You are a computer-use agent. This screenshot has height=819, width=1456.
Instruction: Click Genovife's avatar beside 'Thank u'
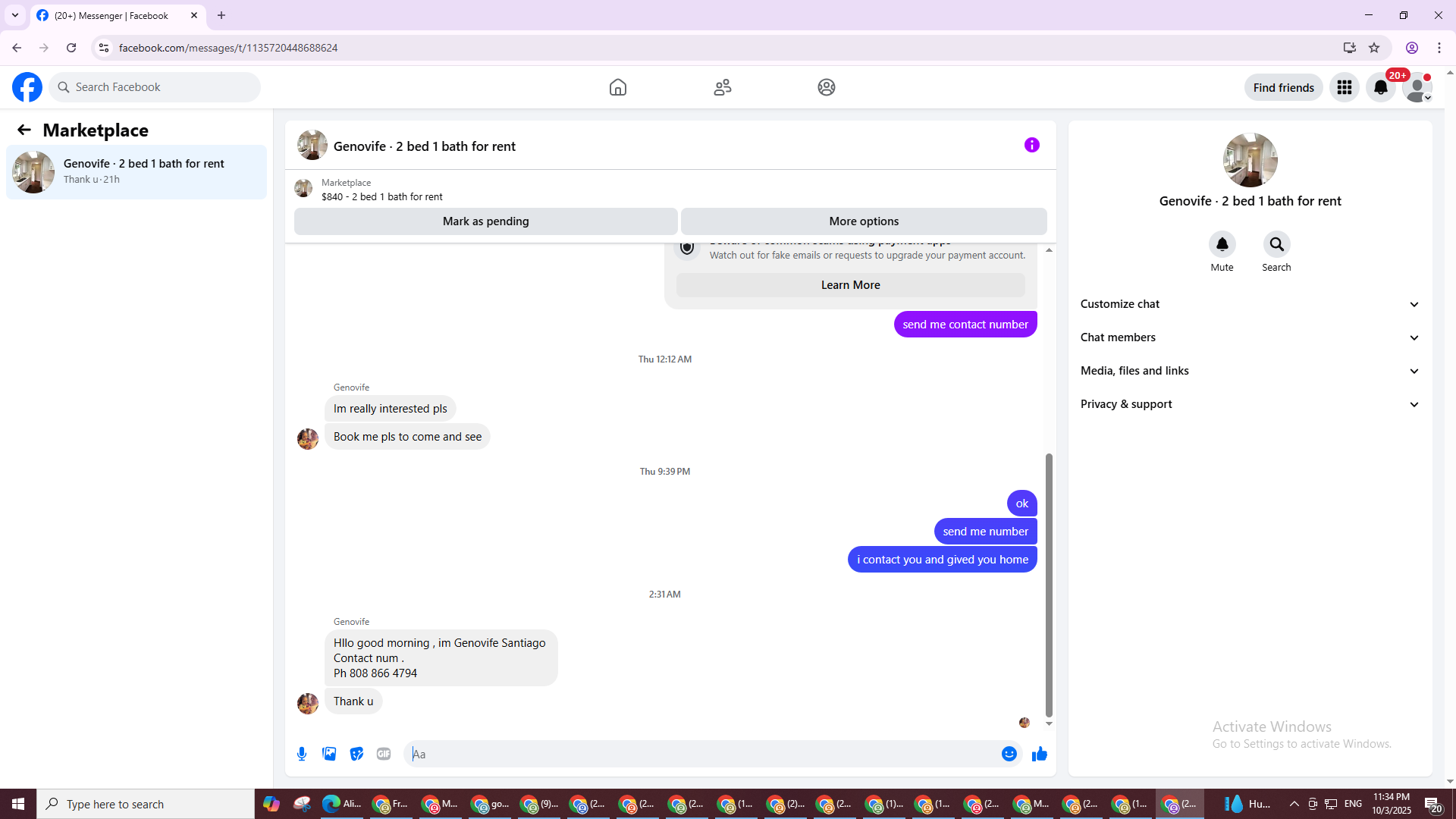click(x=308, y=704)
